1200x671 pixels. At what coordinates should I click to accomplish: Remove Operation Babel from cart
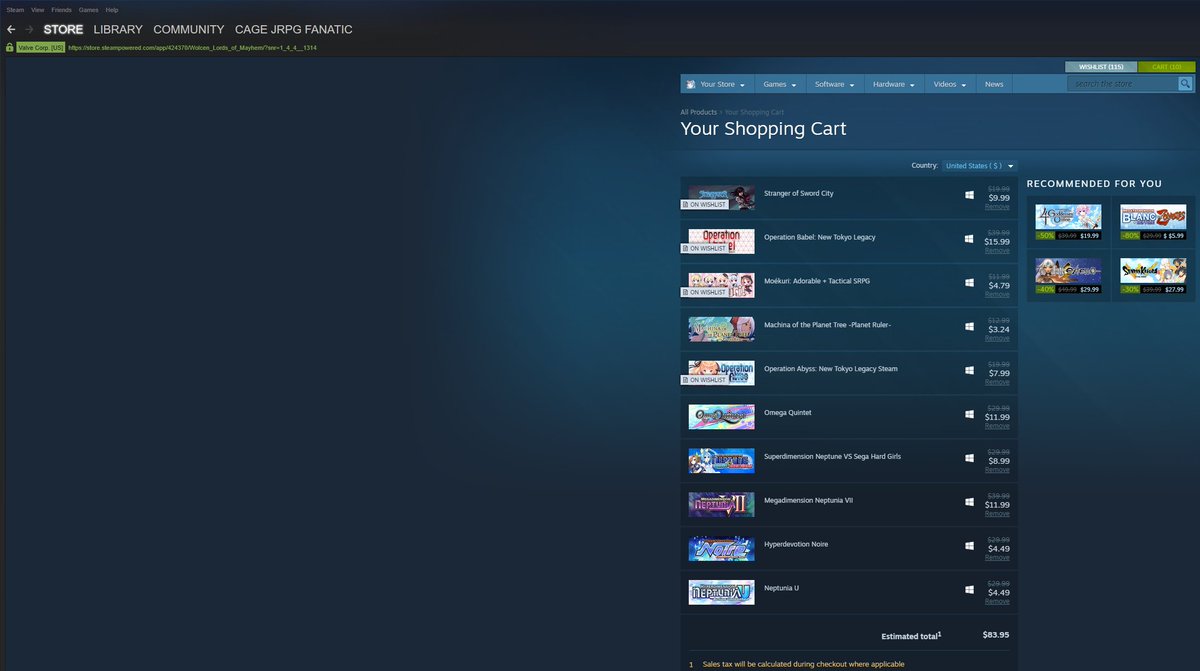(997, 250)
